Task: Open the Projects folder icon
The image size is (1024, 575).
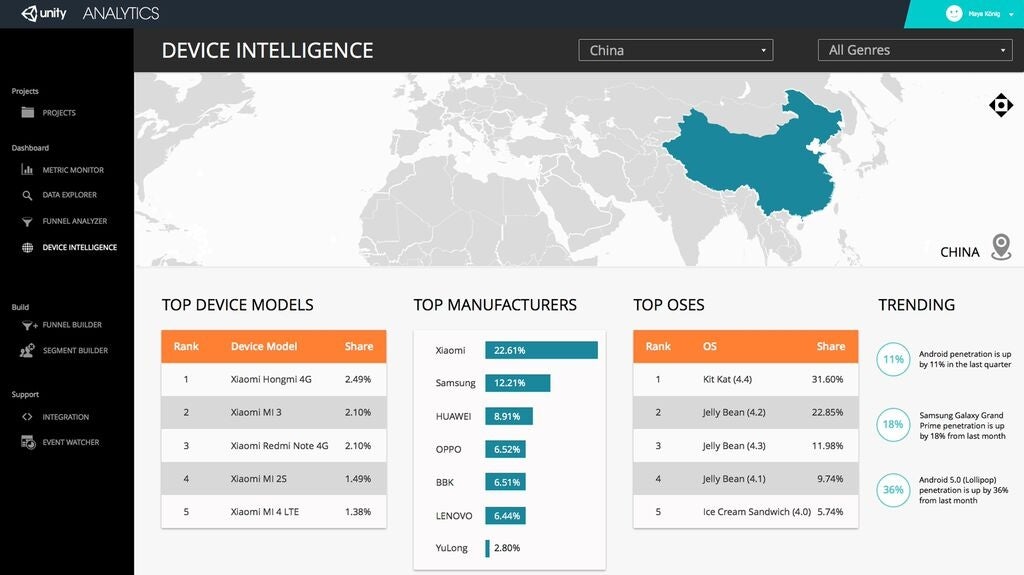Action: [x=27, y=112]
